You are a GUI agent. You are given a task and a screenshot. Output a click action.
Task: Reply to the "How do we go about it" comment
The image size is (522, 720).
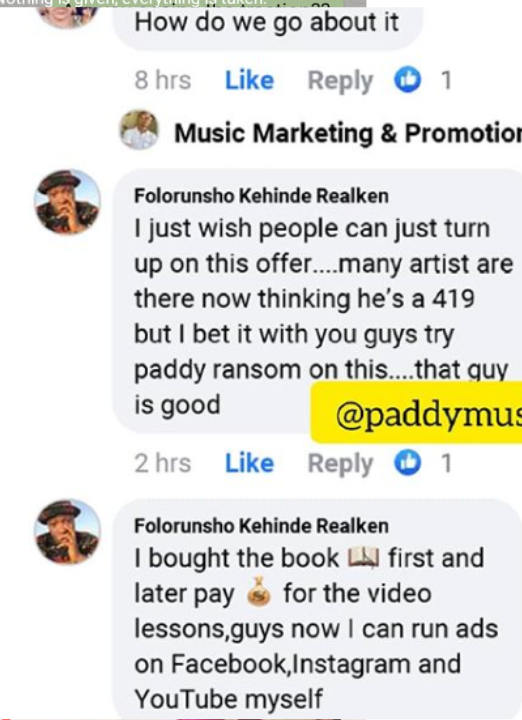coord(340,81)
